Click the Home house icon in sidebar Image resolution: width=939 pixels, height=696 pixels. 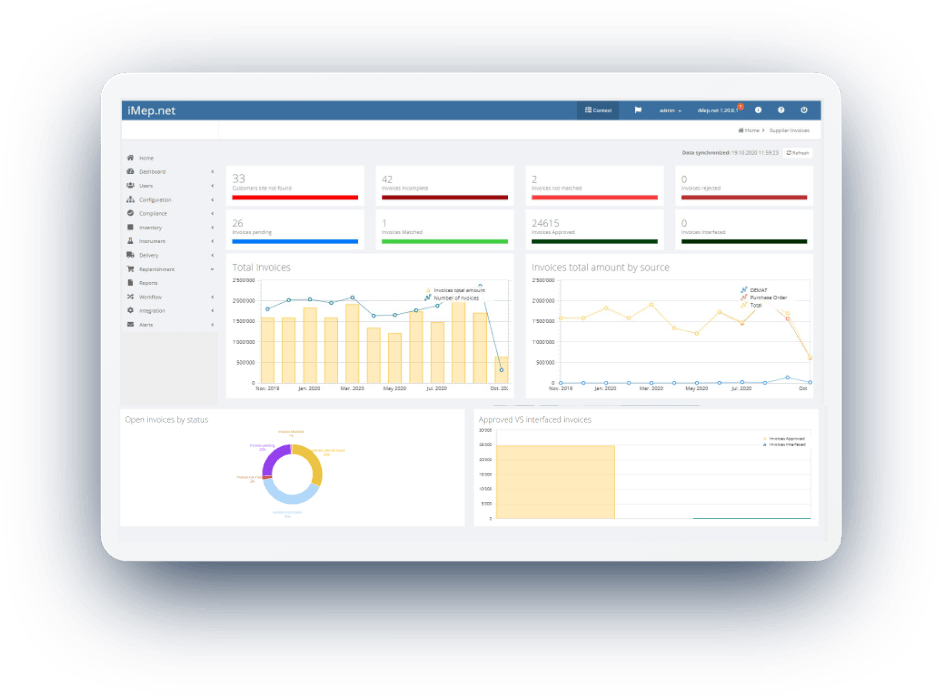tap(130, 158)
